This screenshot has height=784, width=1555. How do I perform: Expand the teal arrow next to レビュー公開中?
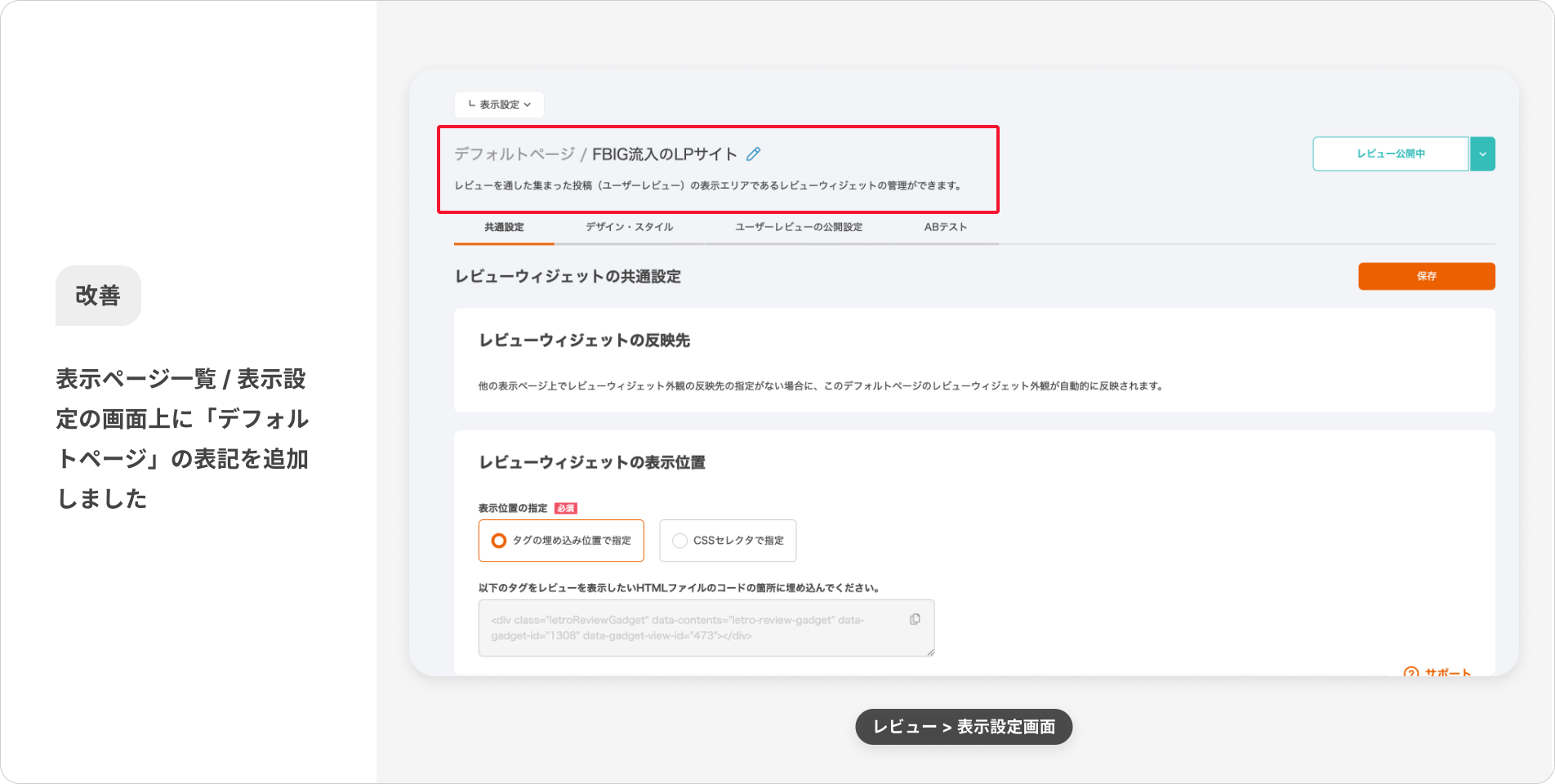1482,154
